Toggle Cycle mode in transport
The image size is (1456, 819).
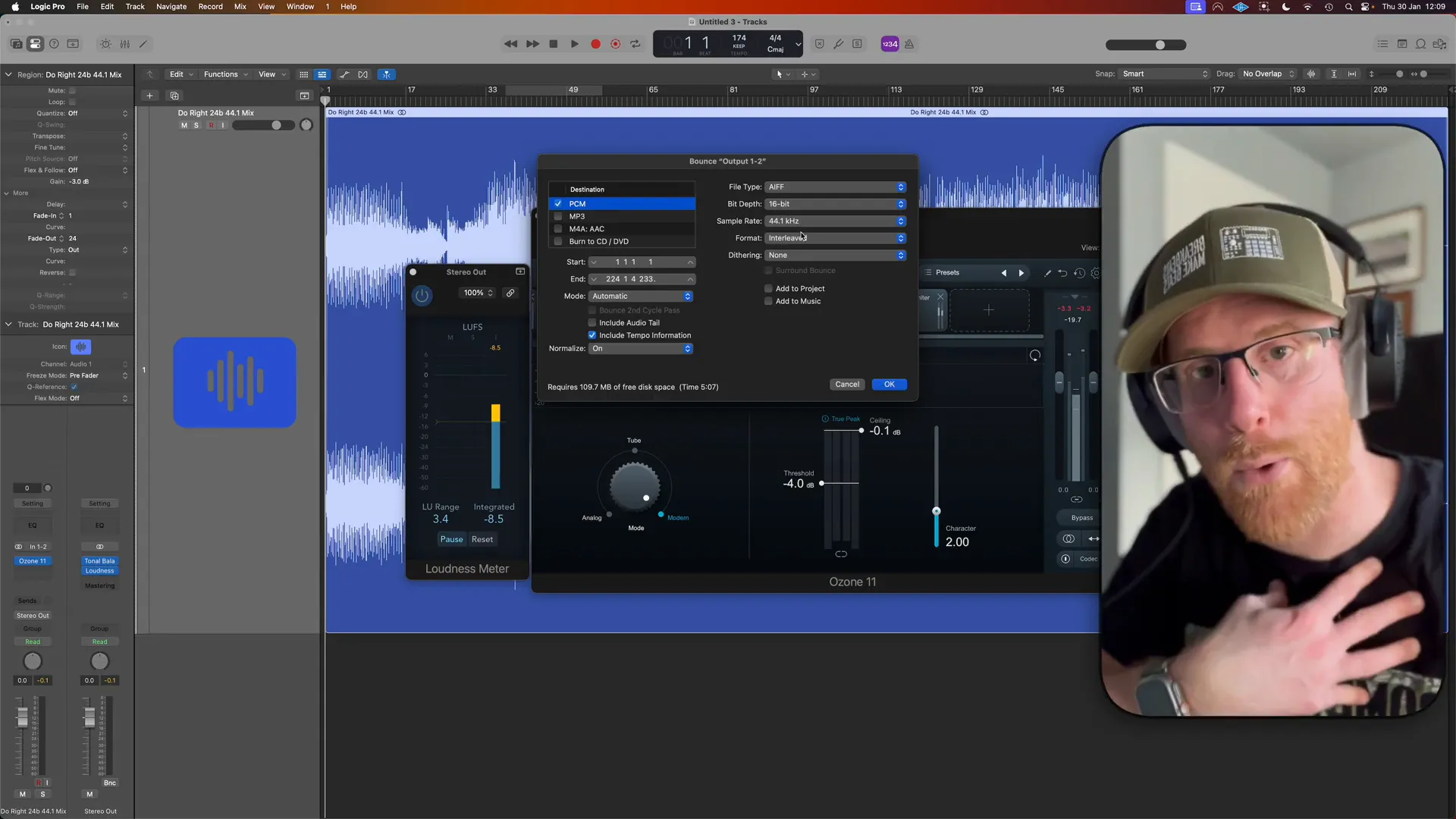635,44
